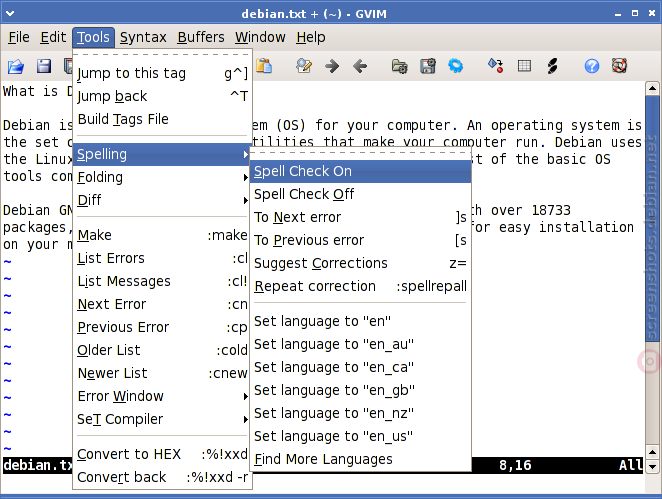Set language to "en_au"
Image resolution: width=662 pixels, height=499 pixels.
360,344
